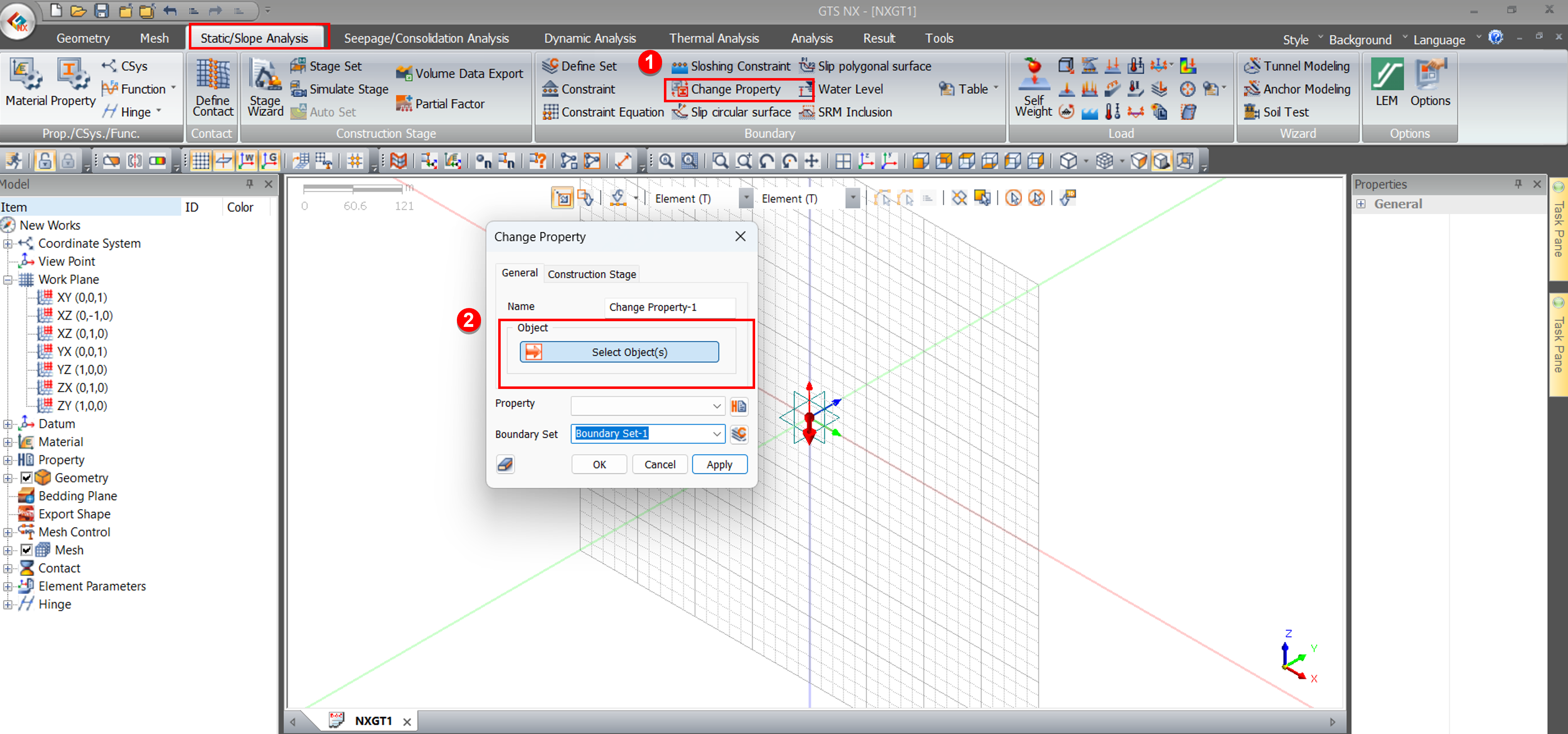Open the second Element (T) filter dropdown
Image resolution: width=1568 pixels, height=734 pixels.
click(853, 199)
